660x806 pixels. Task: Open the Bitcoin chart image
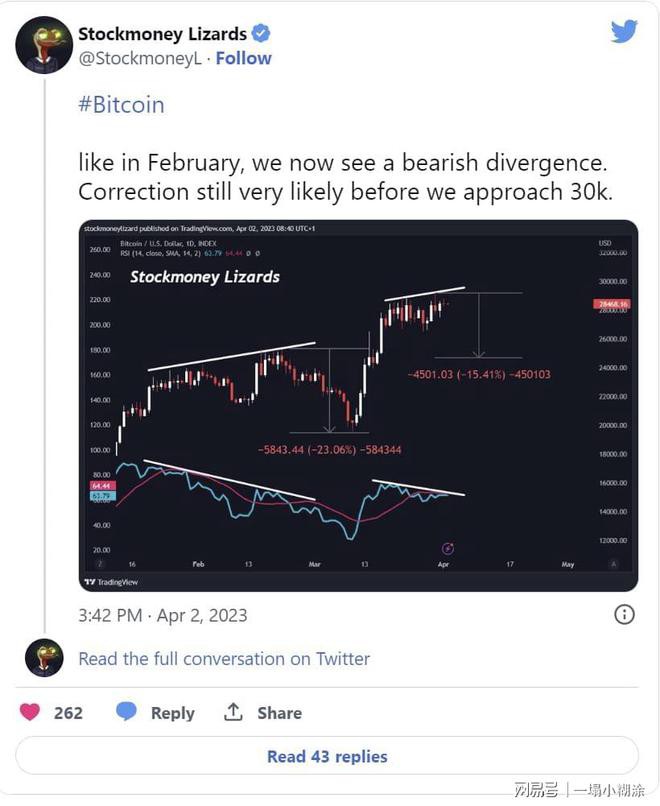pyautogui.click(x=358, y=405)
